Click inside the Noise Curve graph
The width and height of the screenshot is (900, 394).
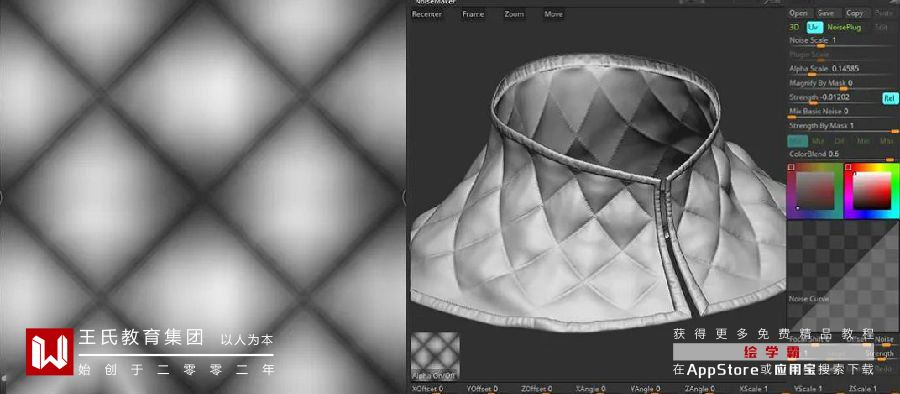[843, 276]
